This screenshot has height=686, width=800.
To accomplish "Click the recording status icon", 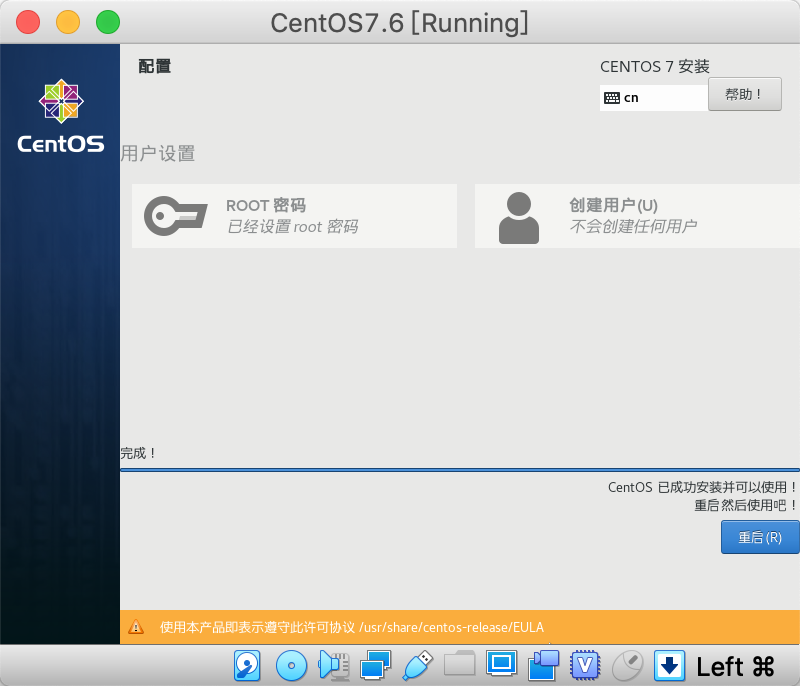I will point(543,666).
